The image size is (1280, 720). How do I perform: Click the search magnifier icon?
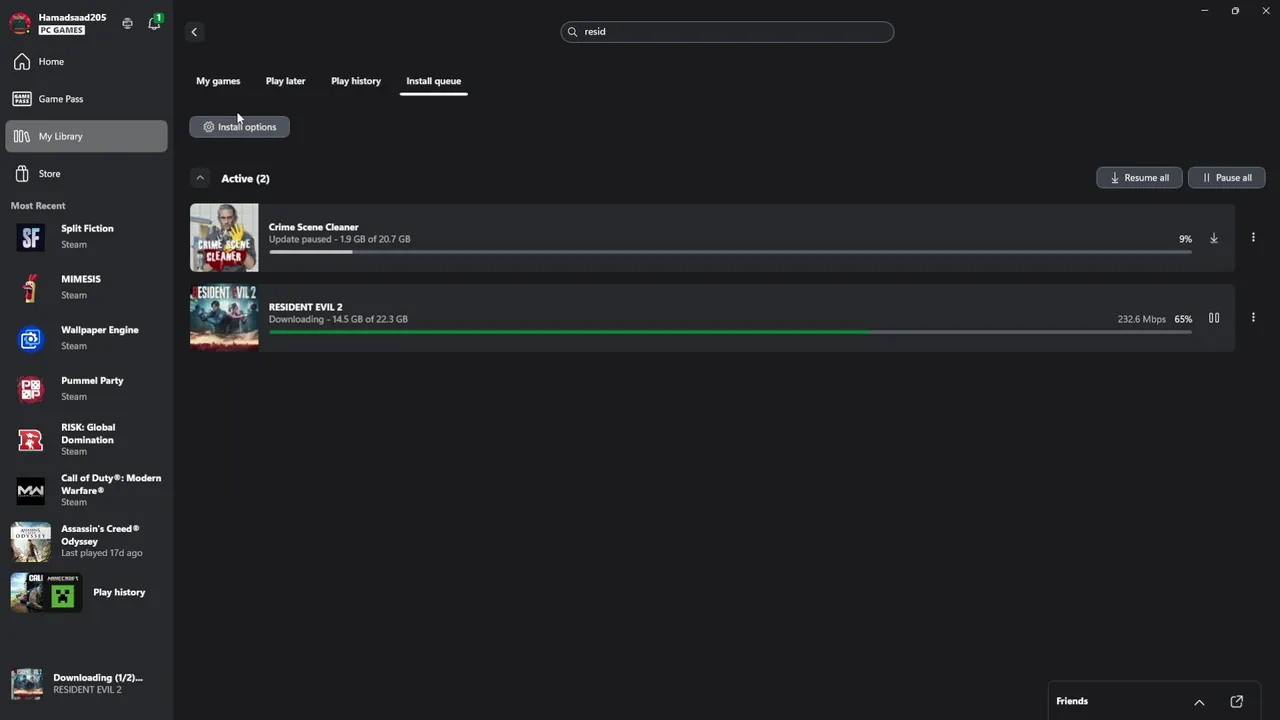click(573, 32)
